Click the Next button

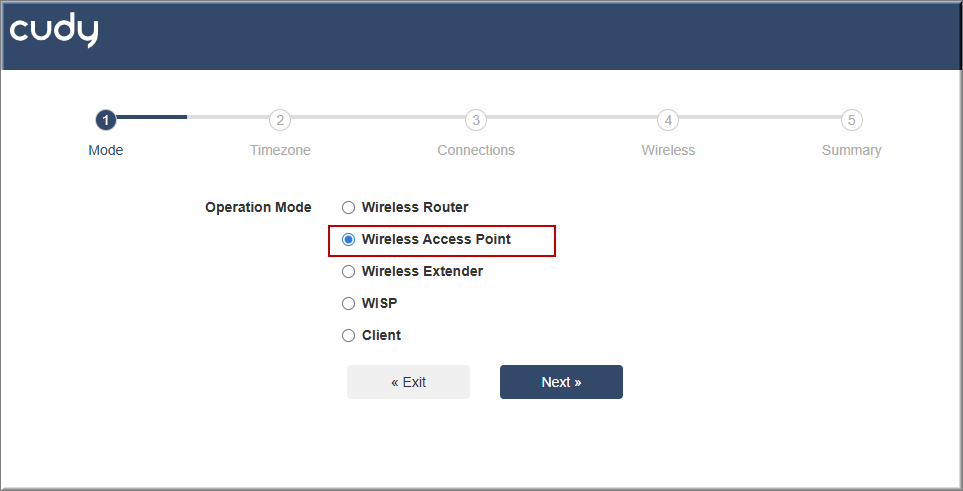click(x=561, y=382)
